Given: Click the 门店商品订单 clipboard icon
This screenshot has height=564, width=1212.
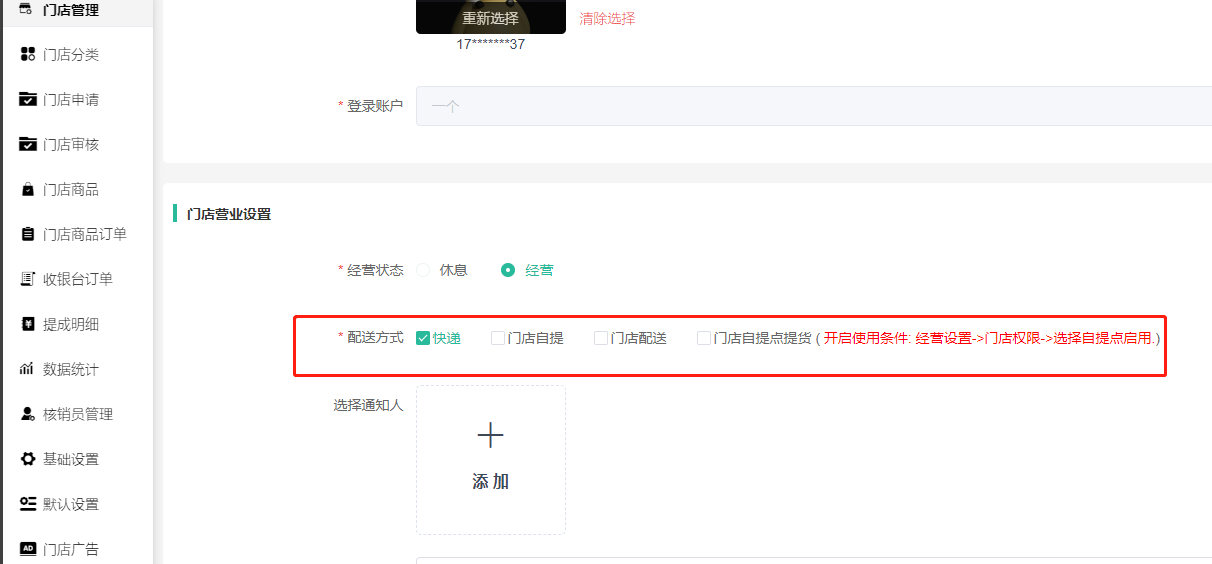Looking at the screenshot, I should pos(28,234).
